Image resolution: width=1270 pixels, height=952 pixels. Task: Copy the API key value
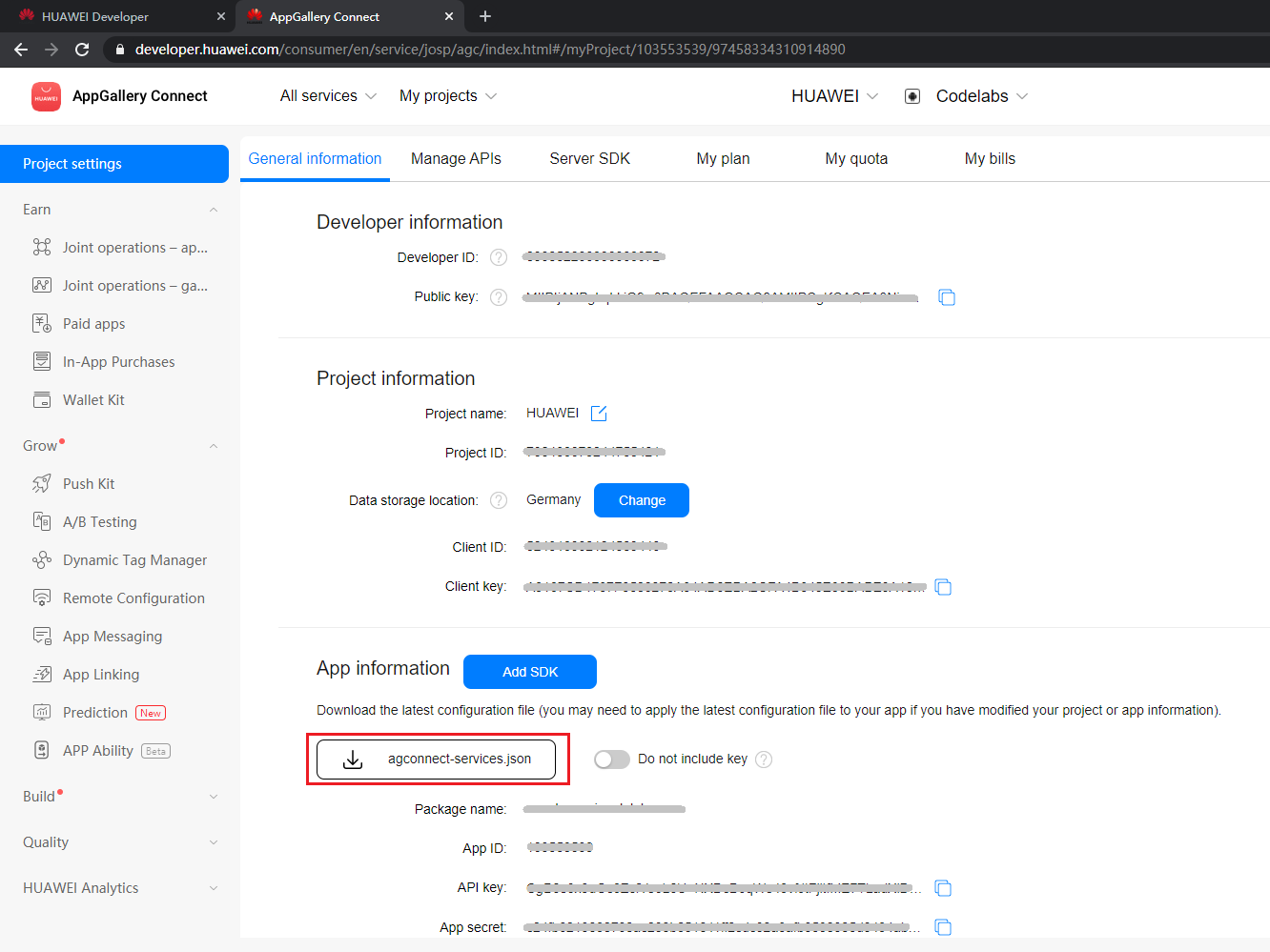tap(943, 887)
